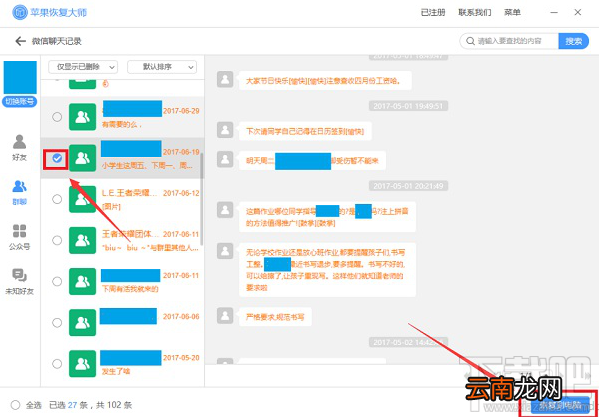The height and width of the screenshot is (417, 599).
Task: Click the 已选 27 条, 共 102 条 status
Action: pos(91,405)
